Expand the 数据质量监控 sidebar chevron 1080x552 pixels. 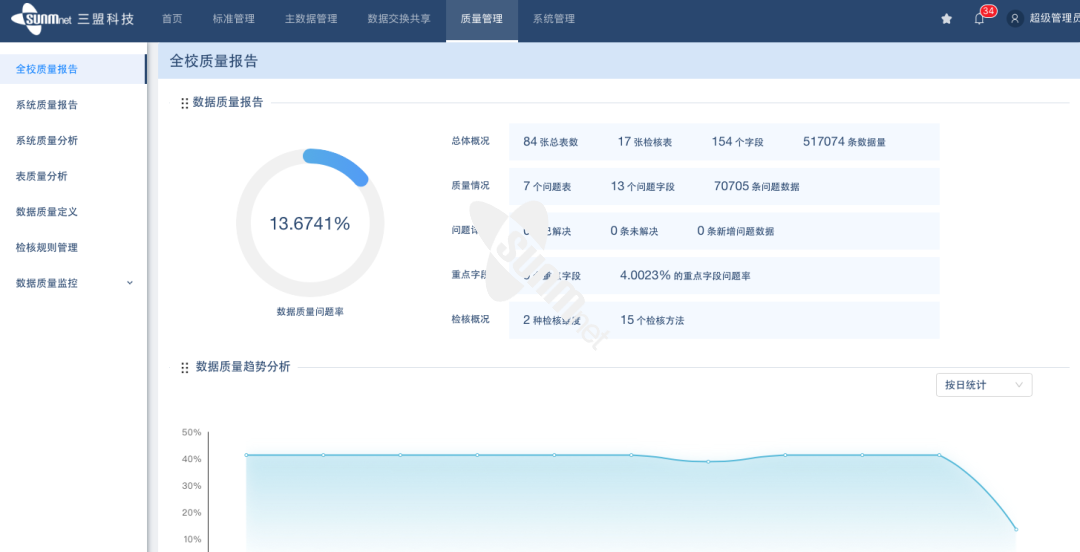(x=129, y=283)
